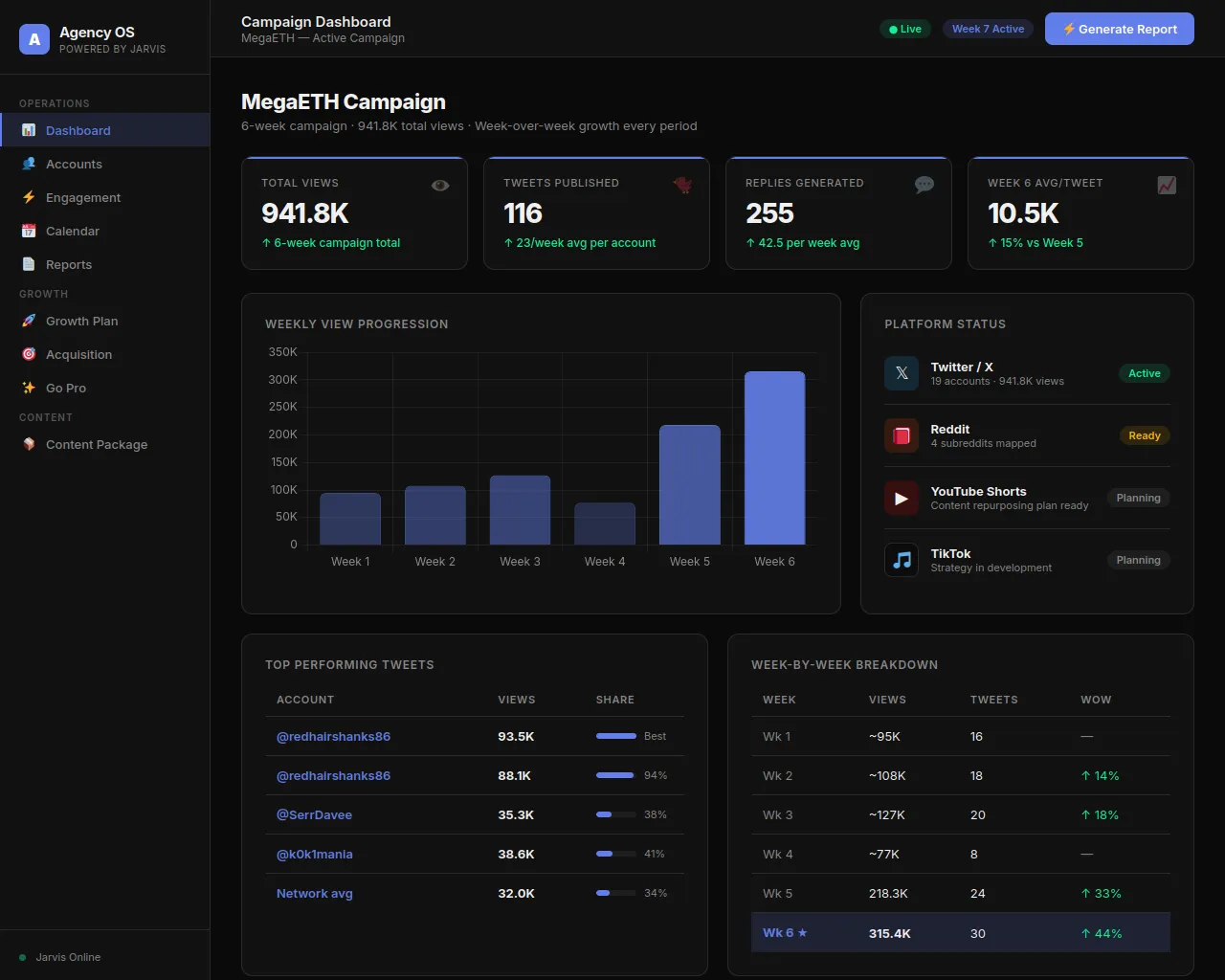This screenshot has width=1225, height=980.
Task: Click the Ready badge for Reddit
Action: click(1145, 435)
